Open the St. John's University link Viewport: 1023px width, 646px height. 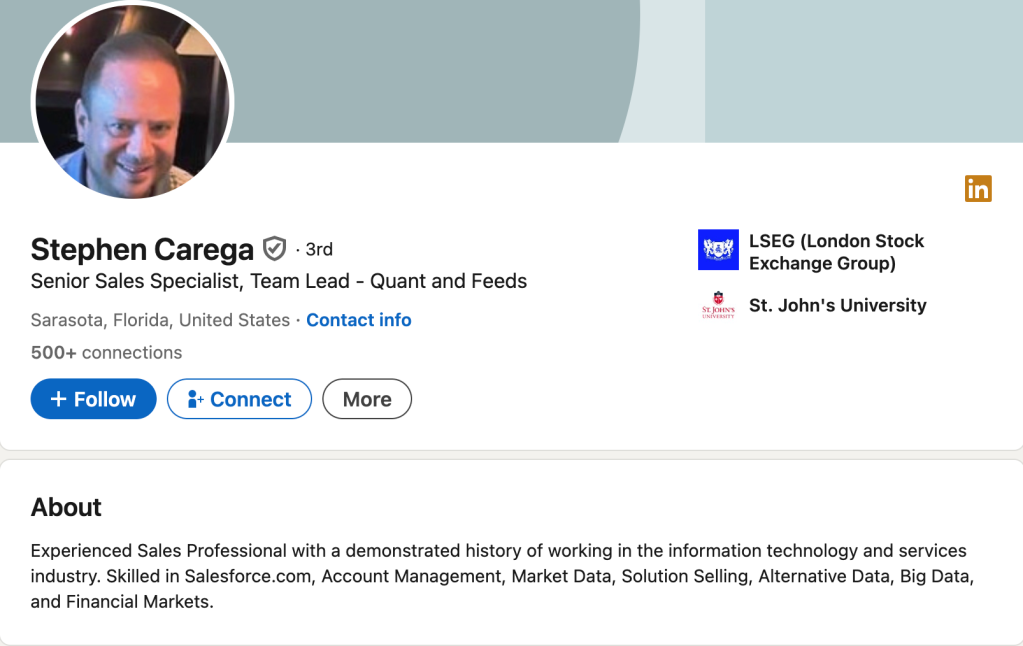[x=838, y=305]
